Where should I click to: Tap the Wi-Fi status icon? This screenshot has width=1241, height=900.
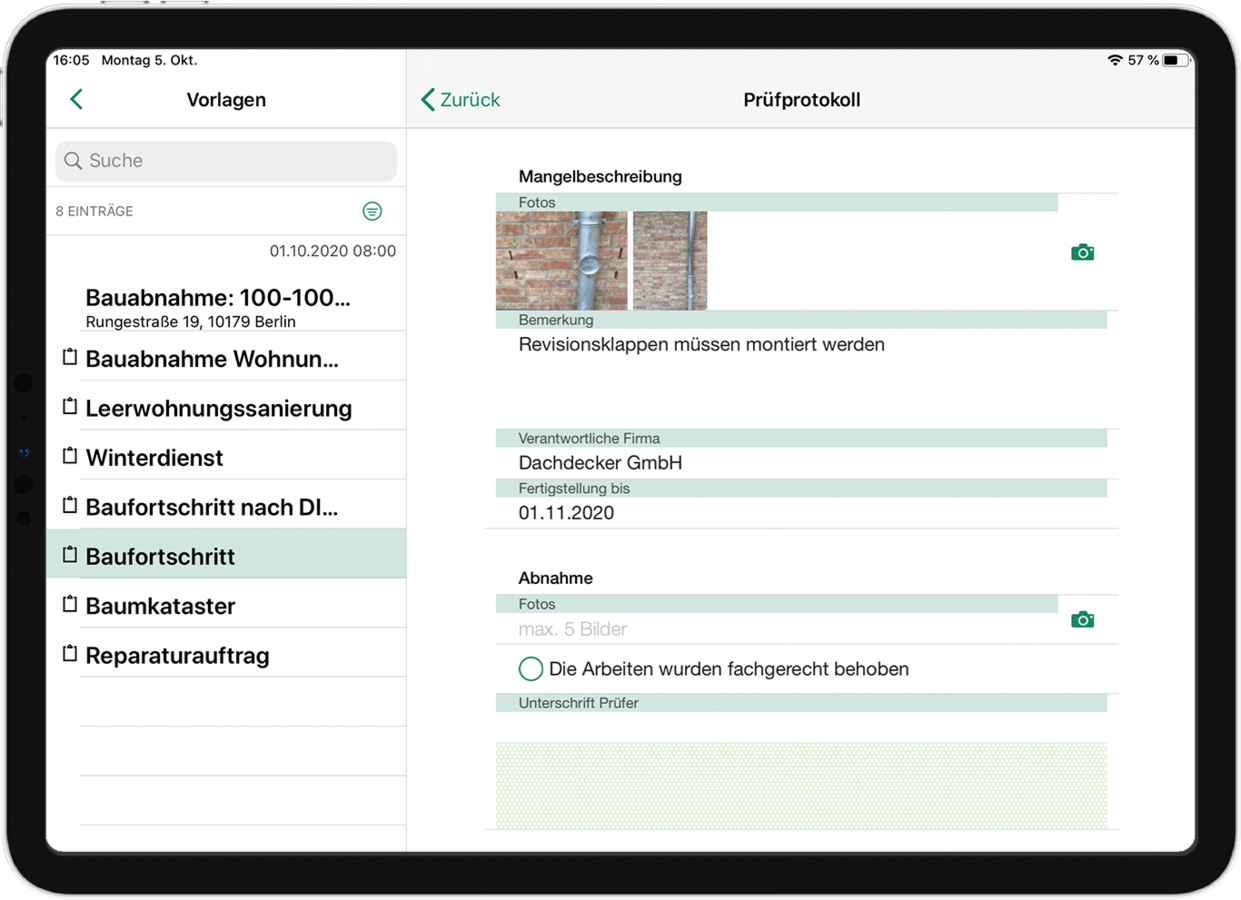click(1114, 61)
